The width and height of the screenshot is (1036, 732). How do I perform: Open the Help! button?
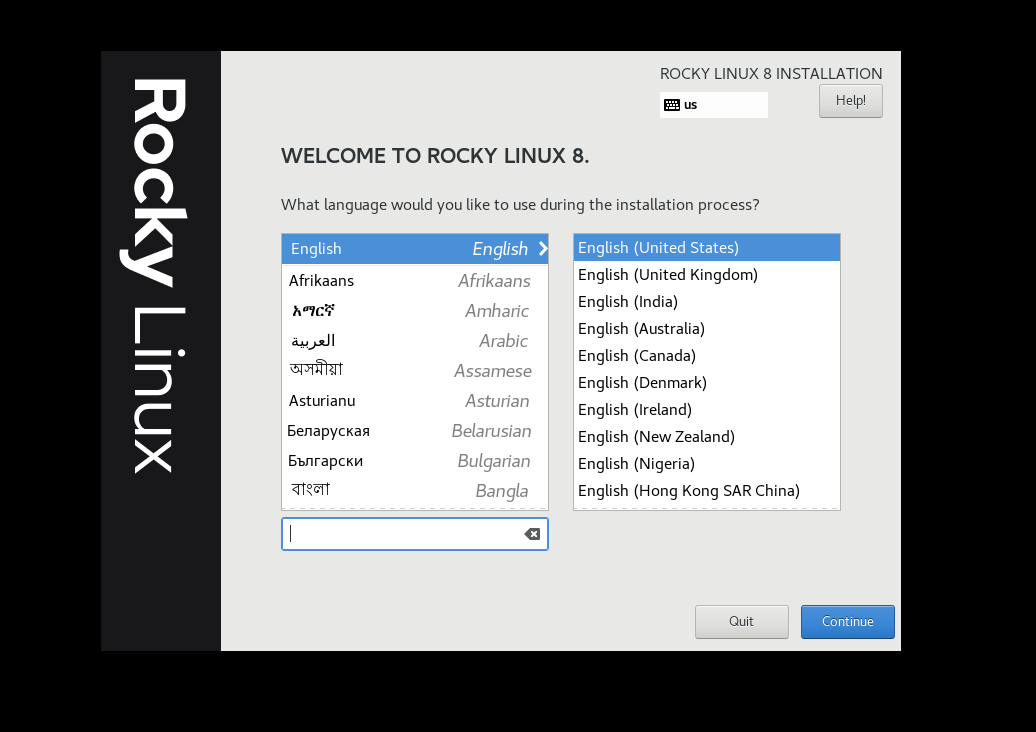[x=850, y=101]
